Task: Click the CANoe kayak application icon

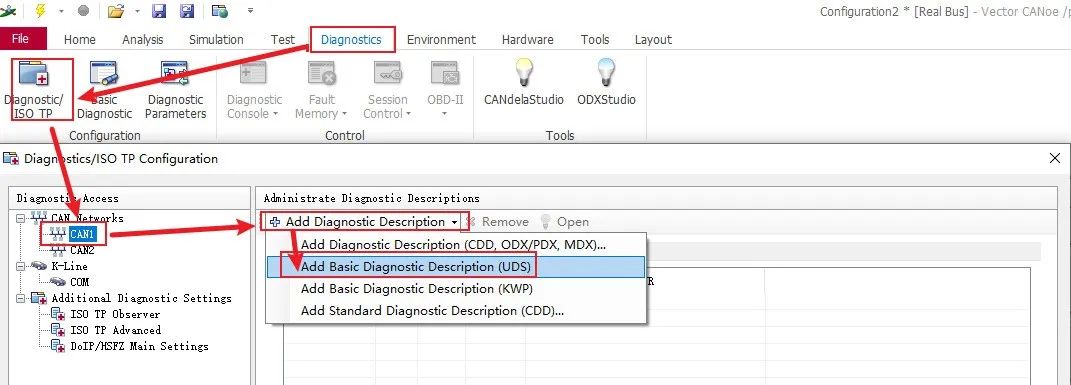Action: 8,10
